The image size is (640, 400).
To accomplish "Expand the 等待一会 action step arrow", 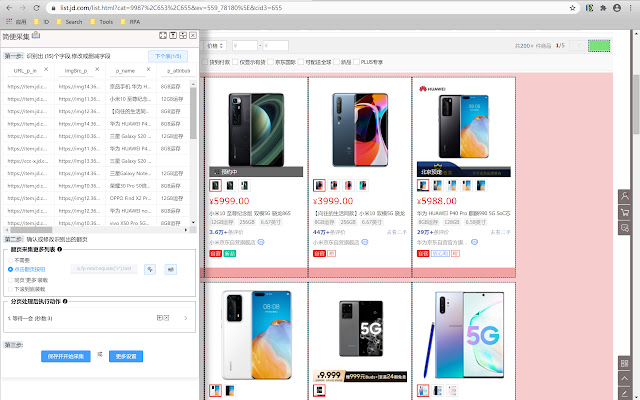I will click(186, 317).
